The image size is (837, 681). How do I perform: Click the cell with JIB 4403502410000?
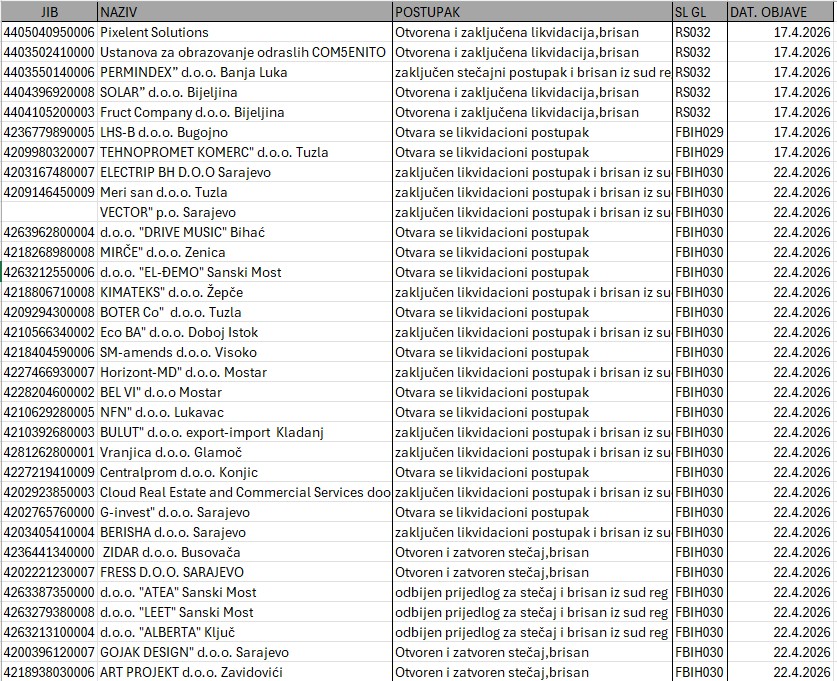point(49,52)
